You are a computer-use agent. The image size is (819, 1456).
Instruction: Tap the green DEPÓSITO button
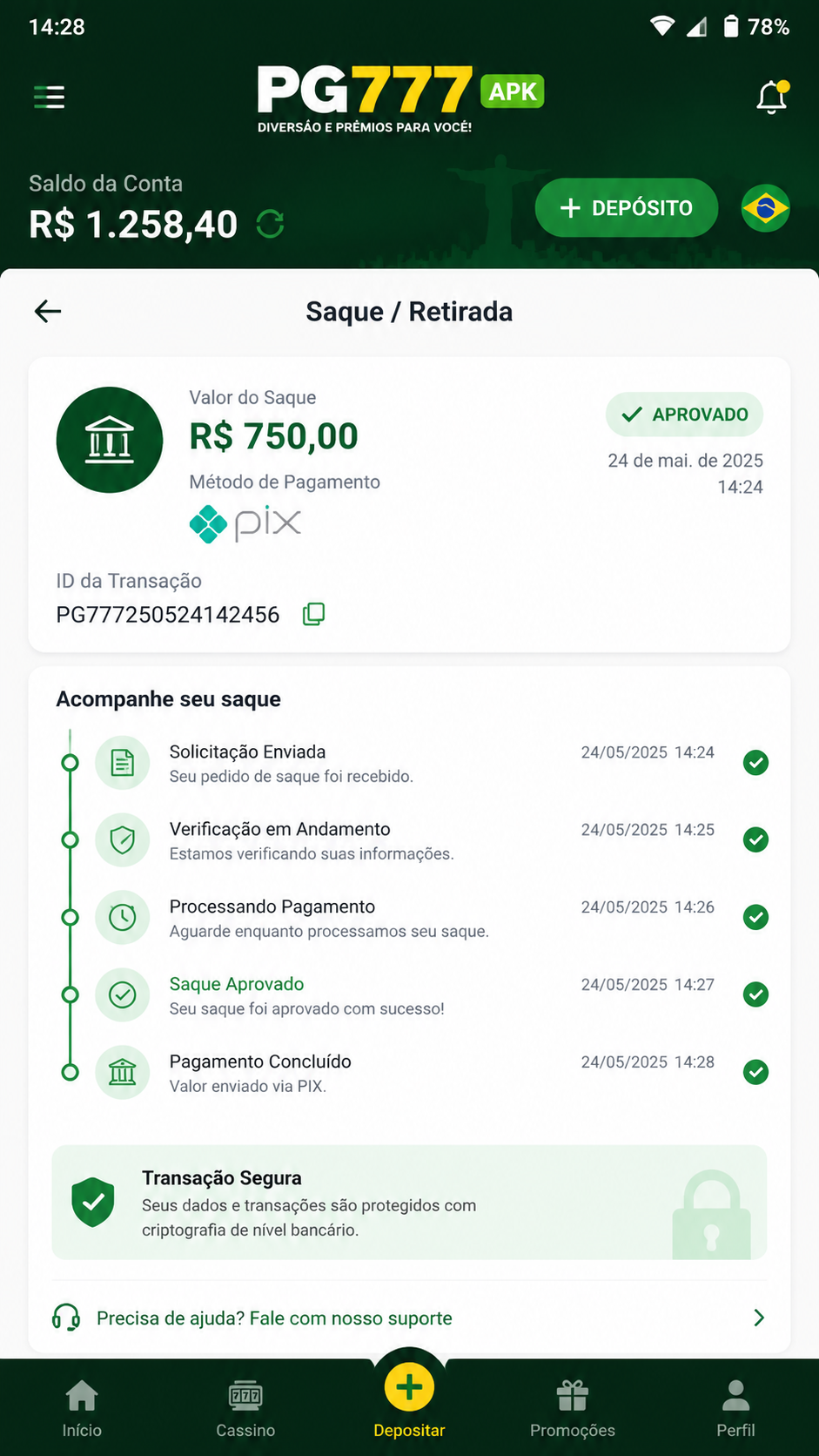627,207
